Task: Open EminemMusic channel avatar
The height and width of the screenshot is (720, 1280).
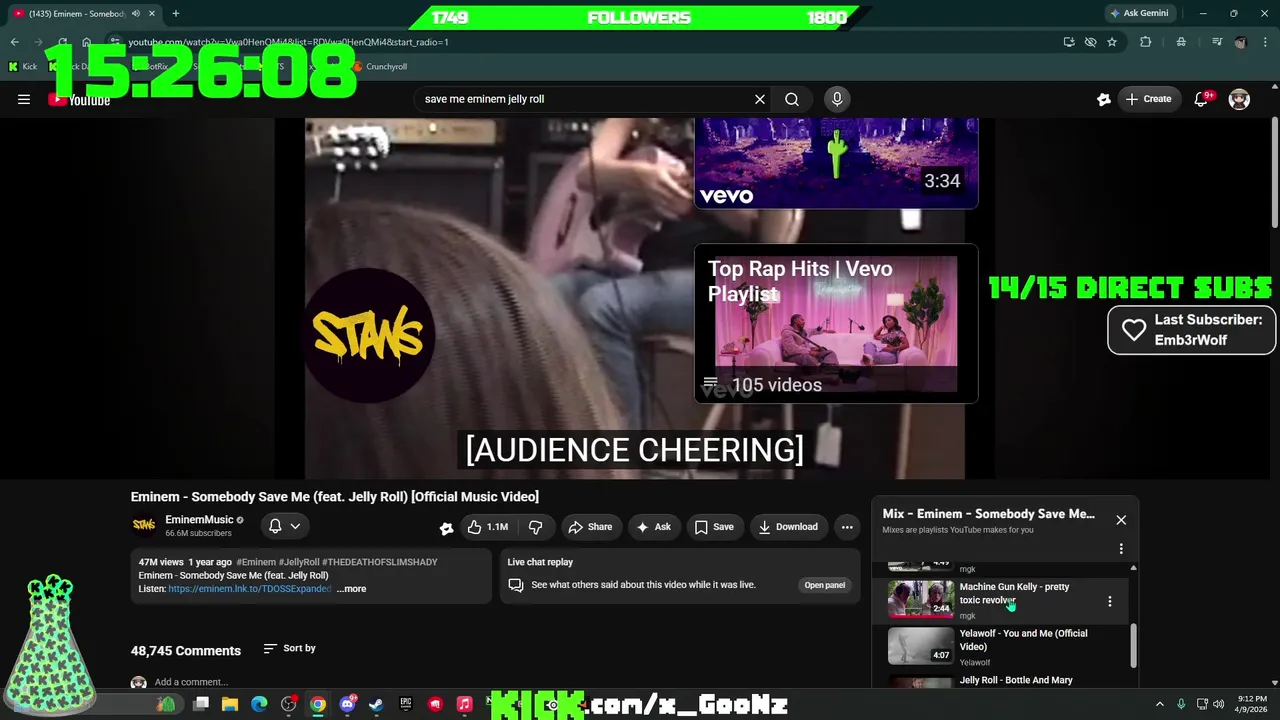Action: click(144, 525)
